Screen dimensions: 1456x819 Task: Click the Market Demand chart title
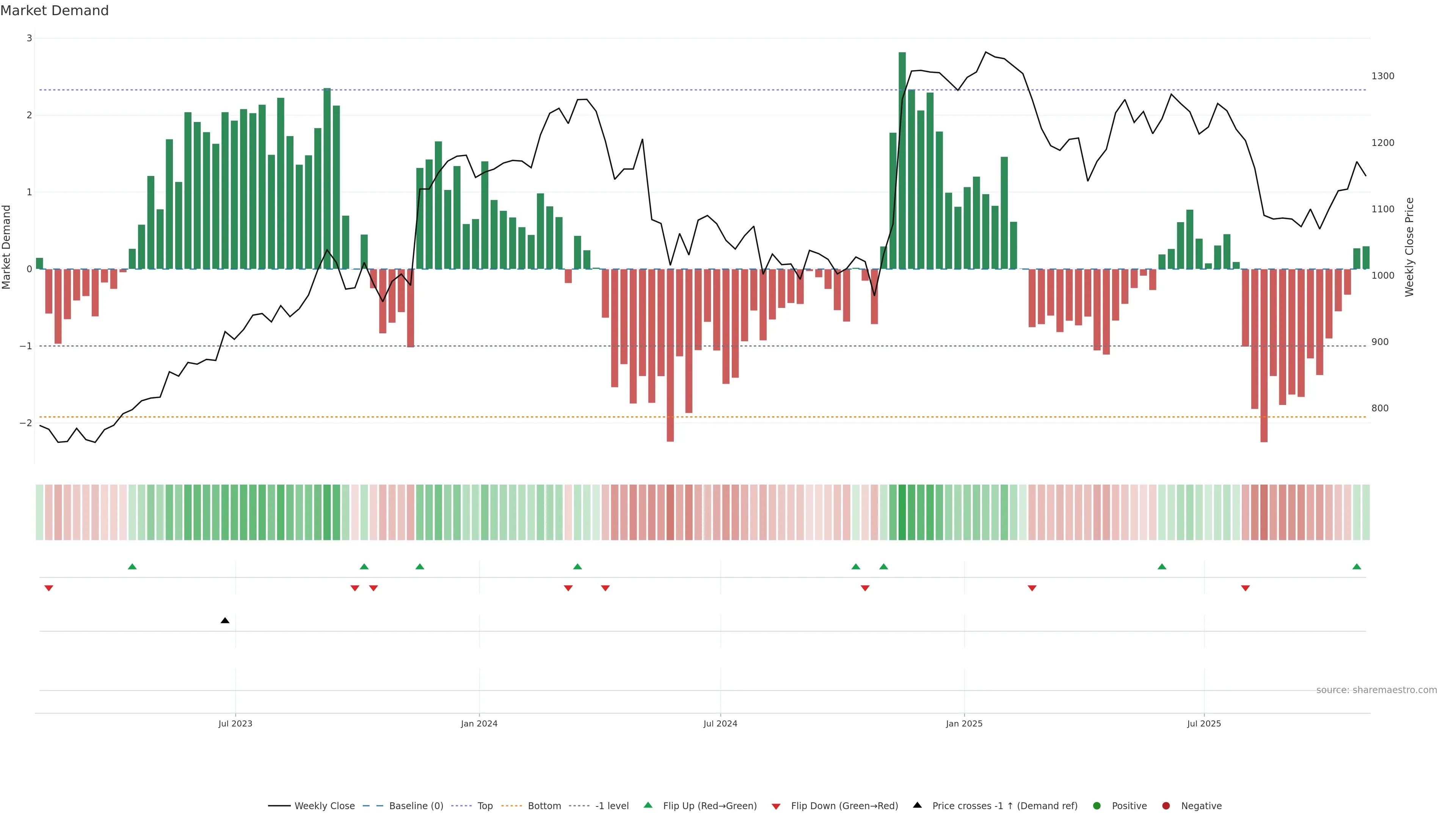54,11
